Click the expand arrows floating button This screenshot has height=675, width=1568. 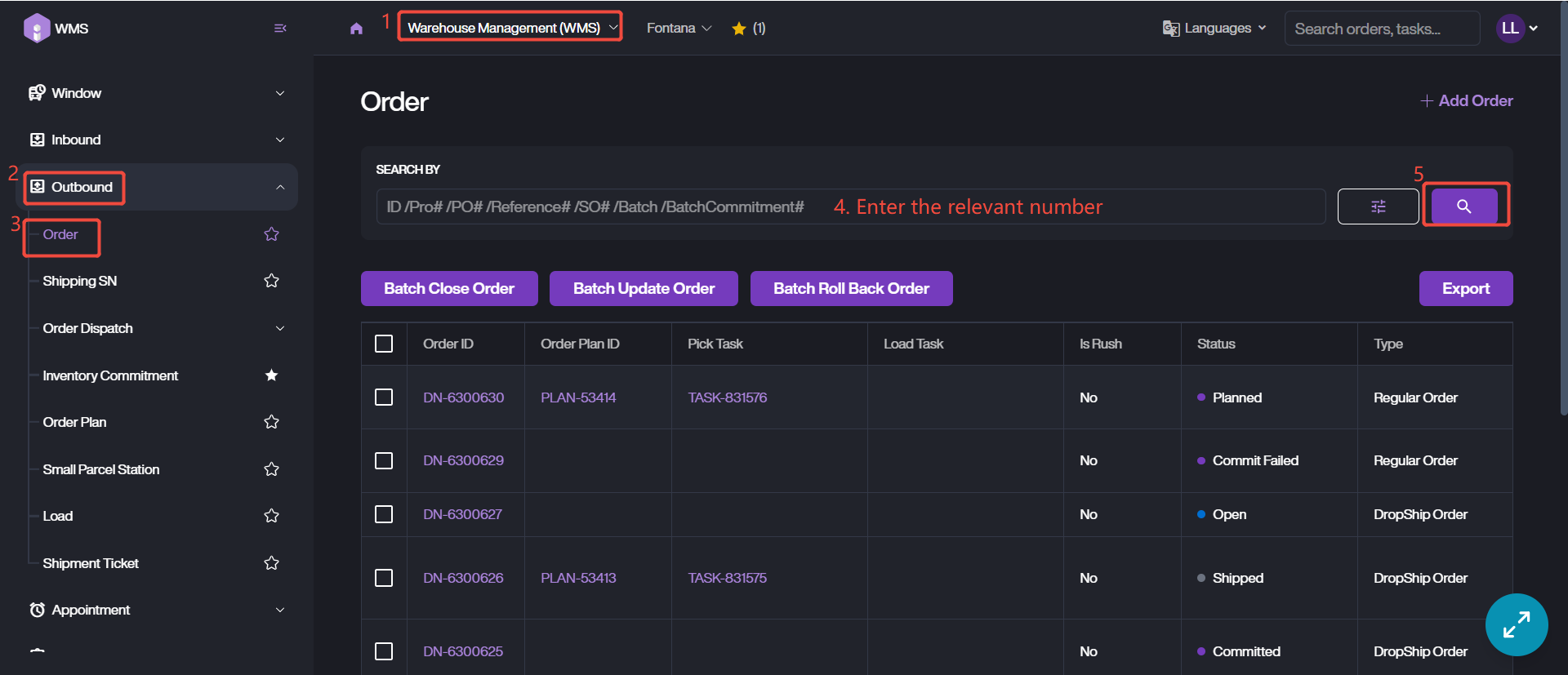click(x=1516, y=624)
